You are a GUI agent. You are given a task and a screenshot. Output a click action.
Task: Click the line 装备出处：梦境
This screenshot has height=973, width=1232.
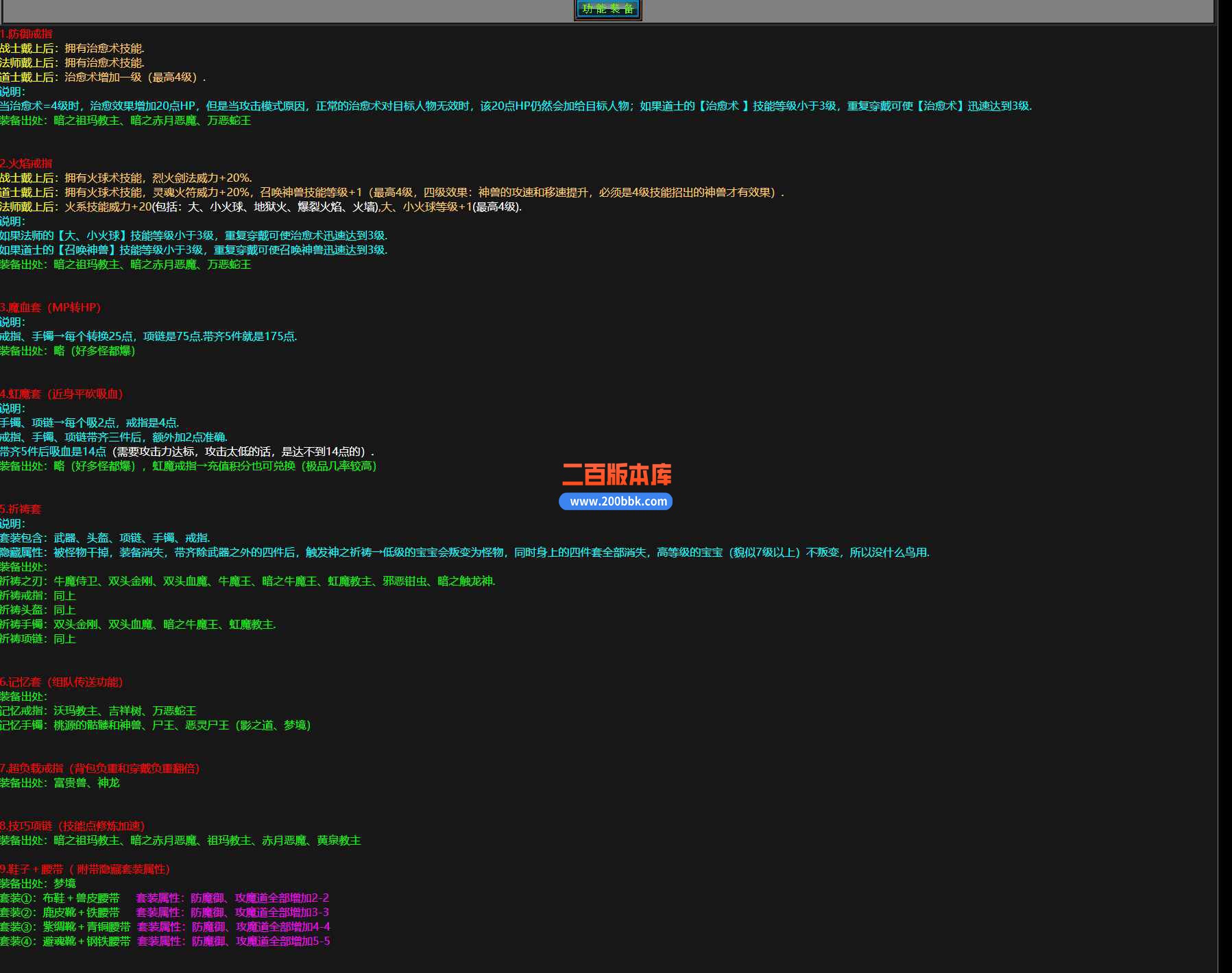point(38,883)
